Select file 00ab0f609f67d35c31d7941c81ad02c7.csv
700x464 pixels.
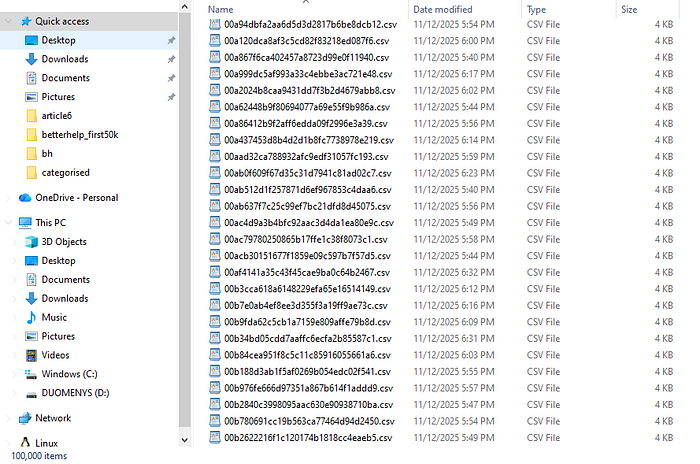click(308, 173)
